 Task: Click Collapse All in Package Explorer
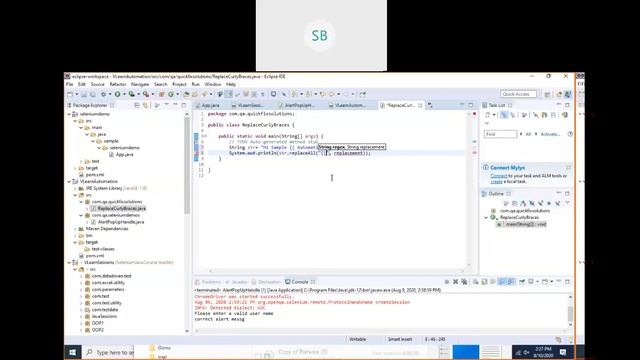(x=137, y=105)
